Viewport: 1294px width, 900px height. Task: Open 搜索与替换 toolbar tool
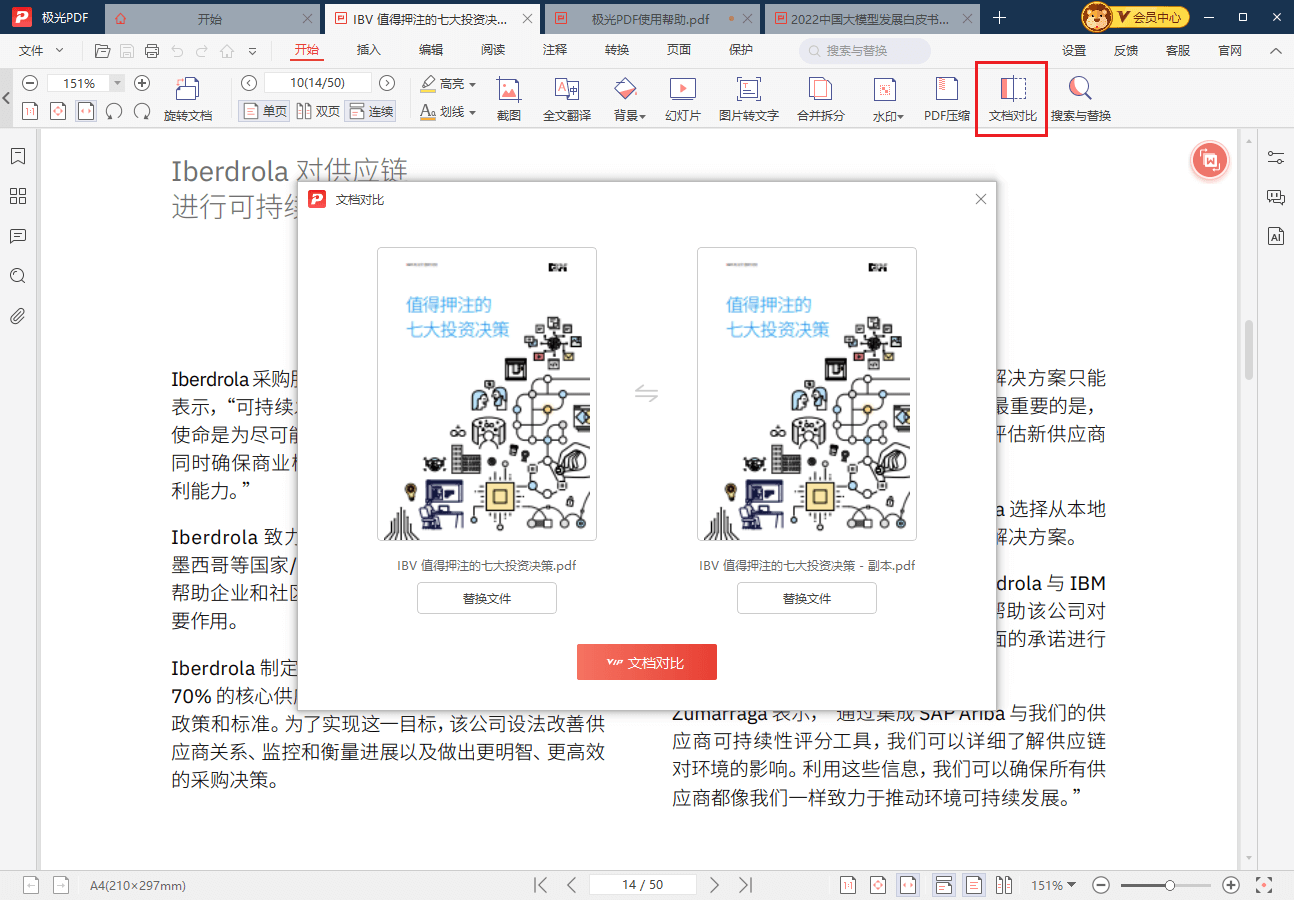coord(1080,100)
